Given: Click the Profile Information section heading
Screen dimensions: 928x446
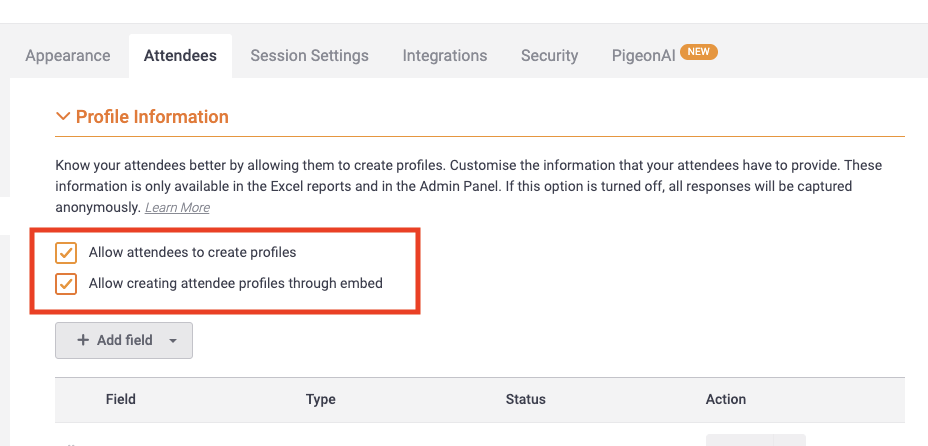Looking at the screenshot, I should click(152, 117).
